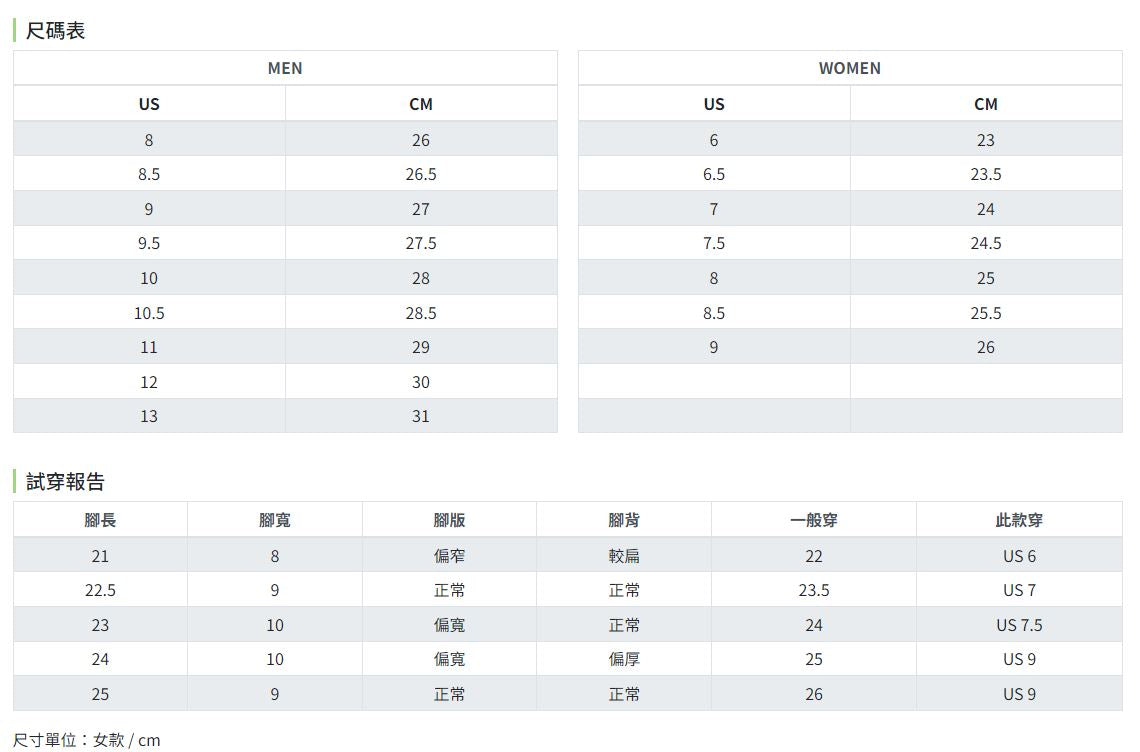Select the US 7.5 cell under 此款穿
1140x752 pixels.
click(x=1019, y=625)
